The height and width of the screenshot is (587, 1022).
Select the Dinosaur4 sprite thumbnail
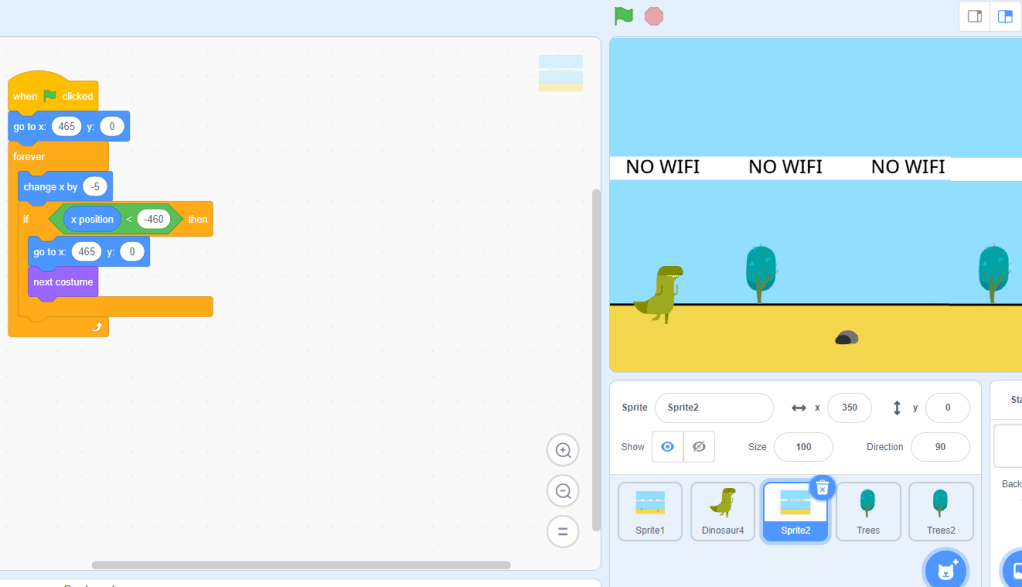722,511
